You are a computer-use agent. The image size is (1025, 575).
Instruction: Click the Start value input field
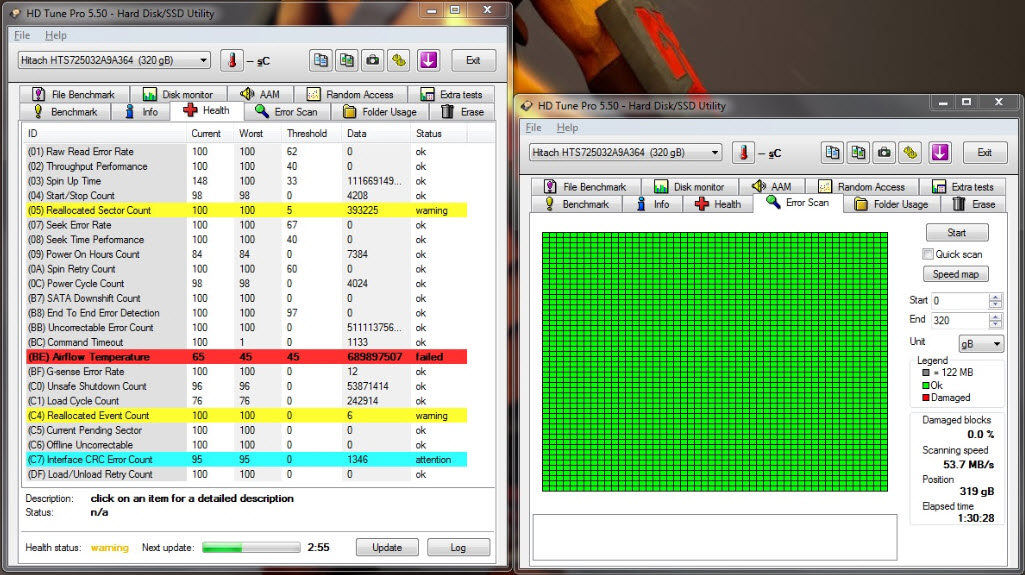click(x=960, y=301)
